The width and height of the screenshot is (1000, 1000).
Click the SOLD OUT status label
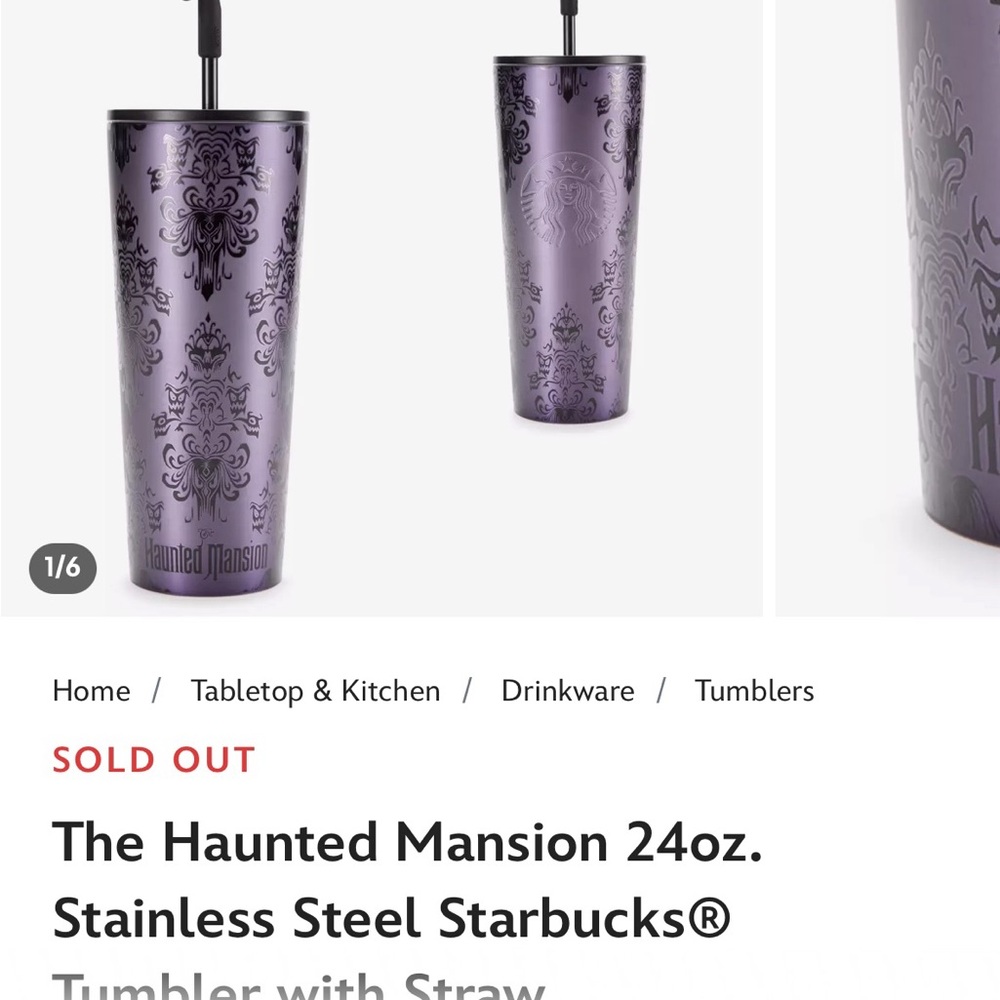coord(152,760)
